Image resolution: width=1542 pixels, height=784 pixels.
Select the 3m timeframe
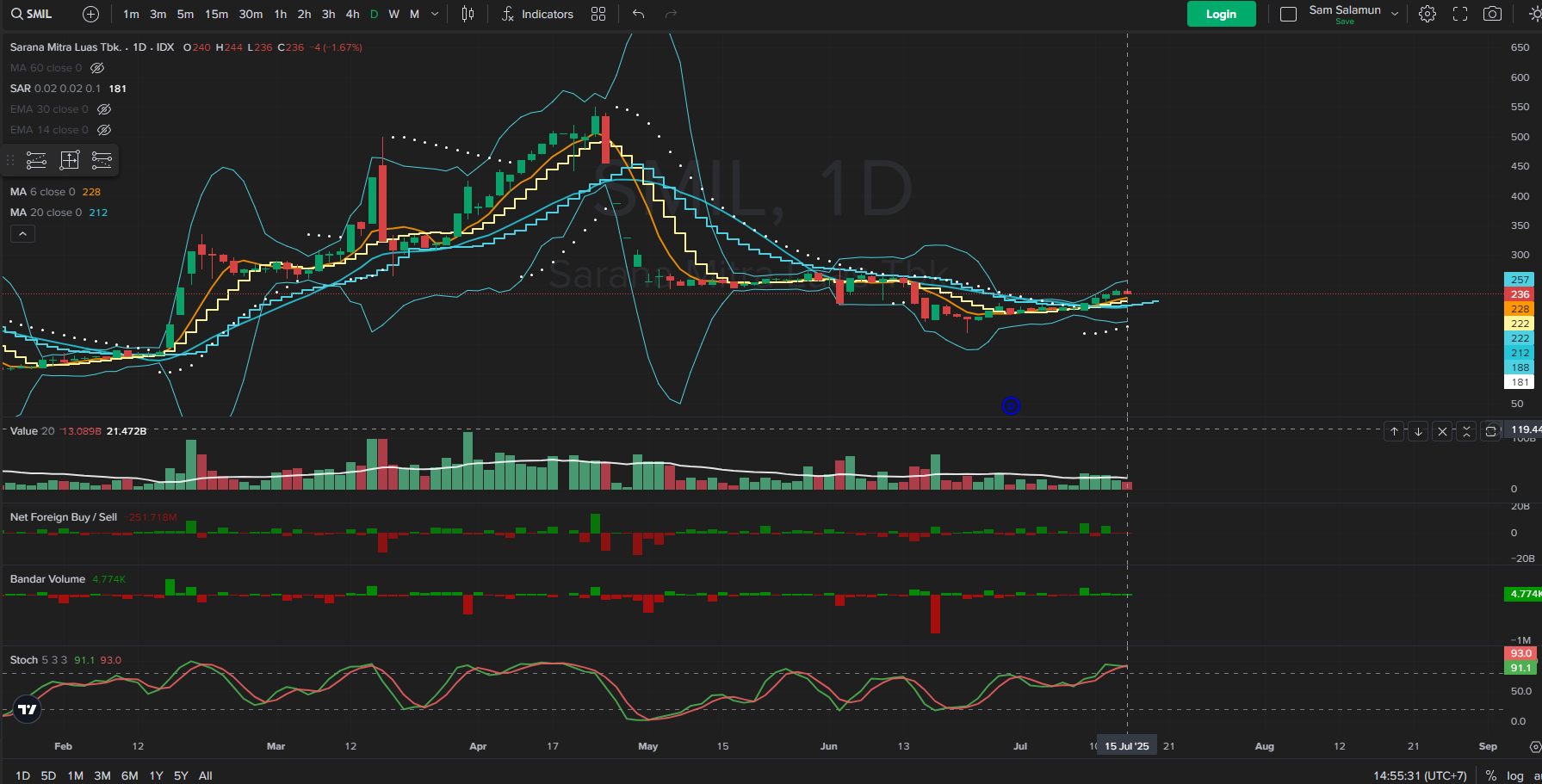pyautogui.click(x=158, y=14)
